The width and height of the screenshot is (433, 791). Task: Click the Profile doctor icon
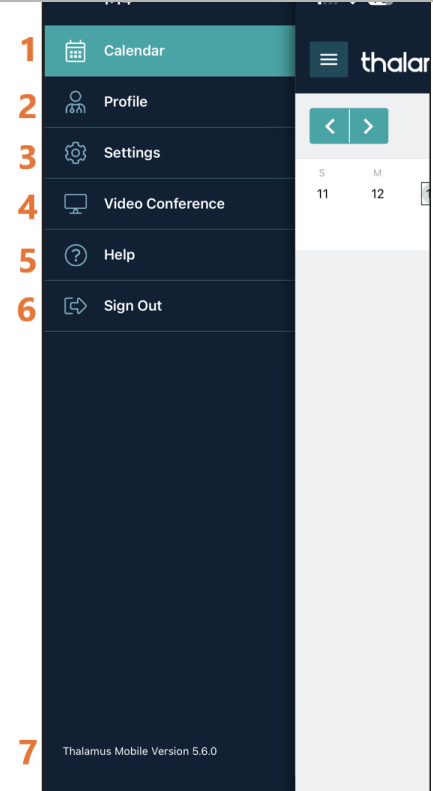76,102
